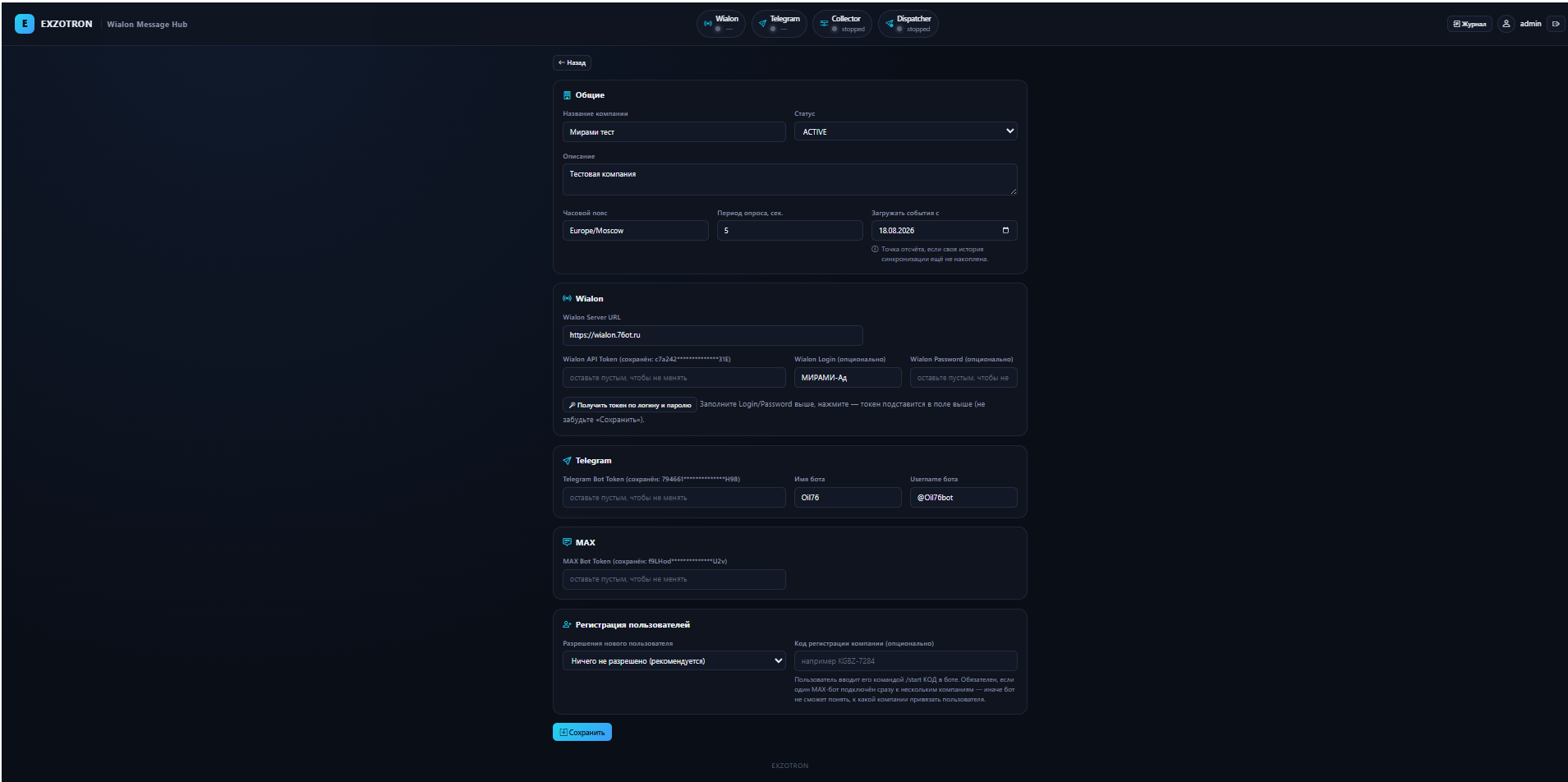Click the Wialon Message Hub title text
This screenshot has height=782, width=1568.
(x=147, y=25)
